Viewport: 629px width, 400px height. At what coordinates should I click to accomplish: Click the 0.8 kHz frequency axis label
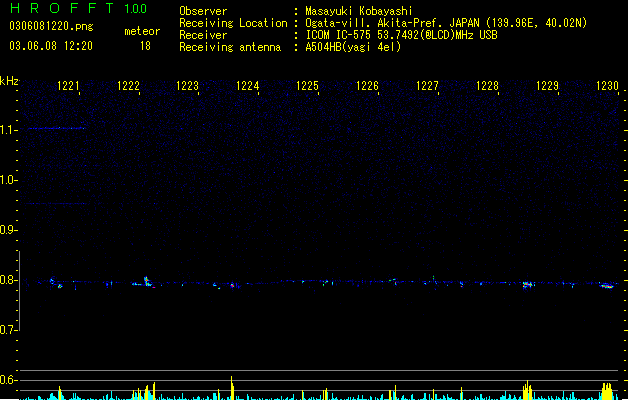(9, 280)
